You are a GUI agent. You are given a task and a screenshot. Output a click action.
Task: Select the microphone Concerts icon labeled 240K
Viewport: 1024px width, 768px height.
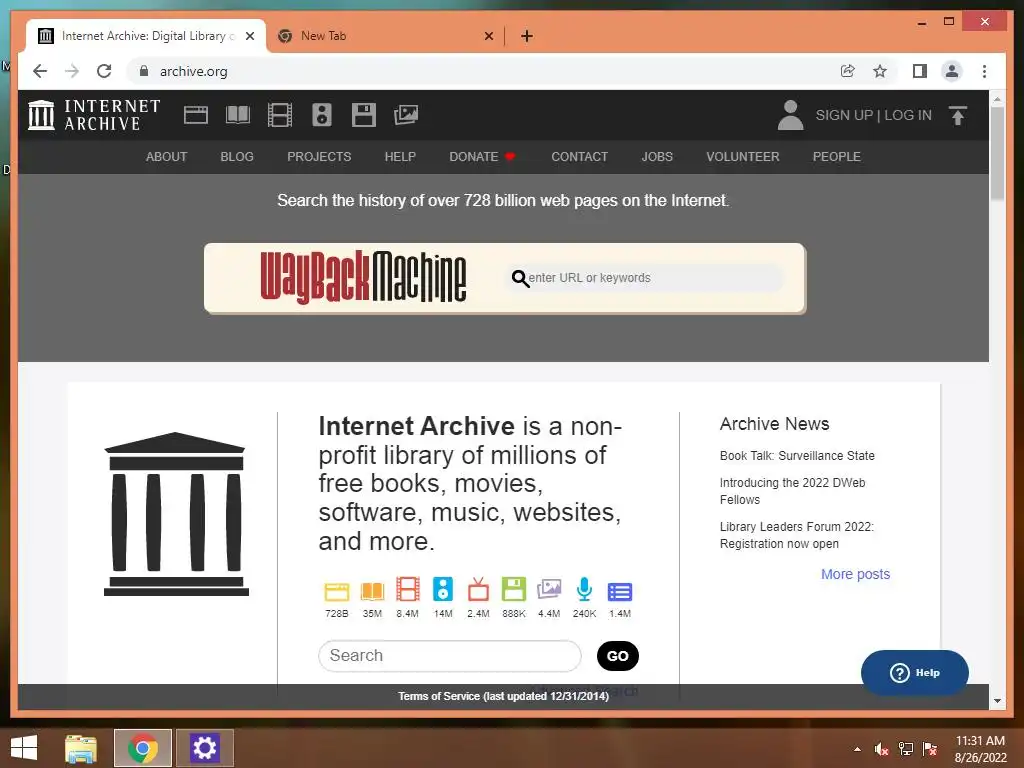(x=584, y=589)
